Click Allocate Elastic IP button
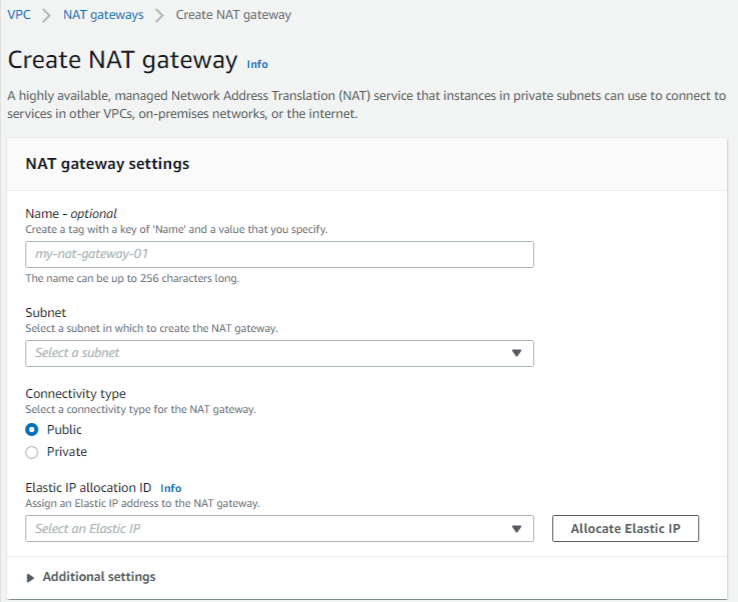 pyautogui.click(x=626, y=529)
